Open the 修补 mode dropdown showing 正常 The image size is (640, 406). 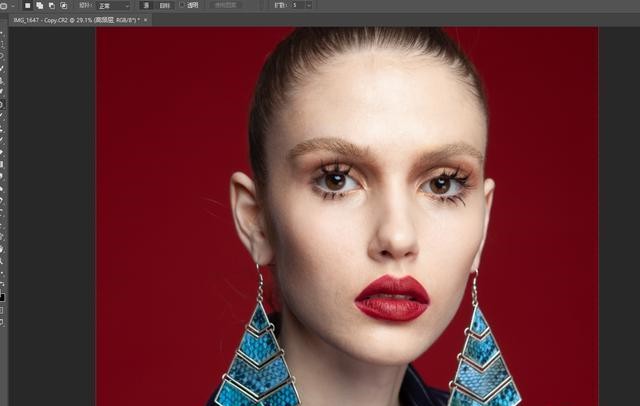click(x=113, y=6)
